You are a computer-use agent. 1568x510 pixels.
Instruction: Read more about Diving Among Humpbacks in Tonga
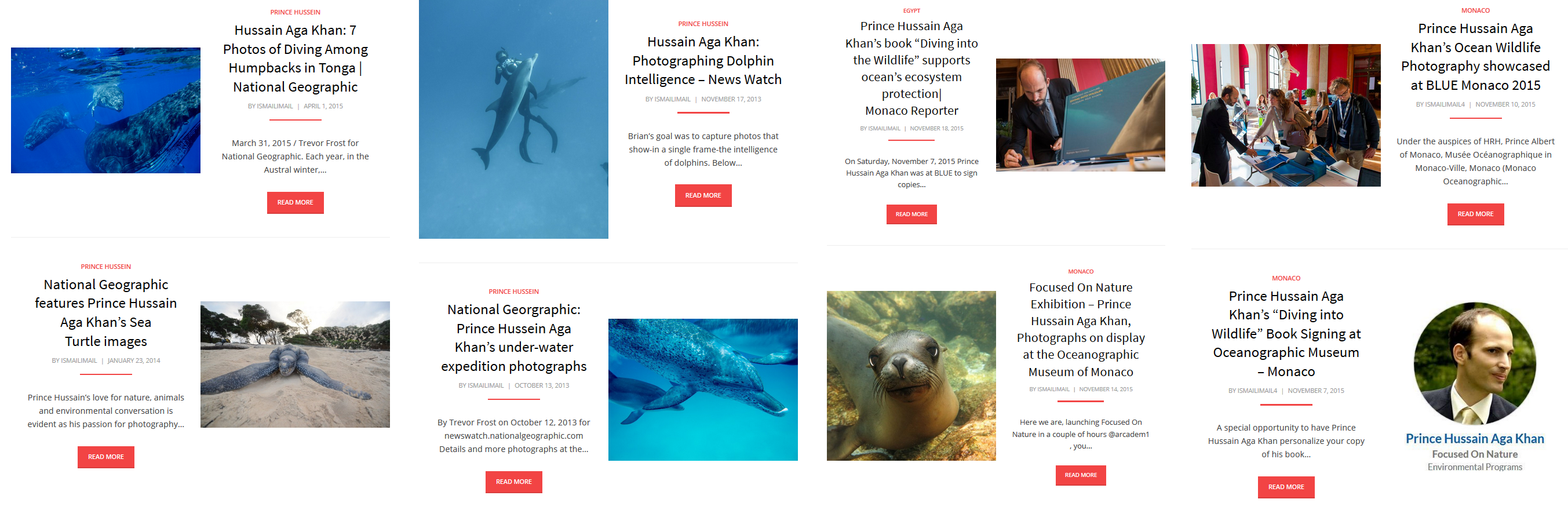point(295,203)
